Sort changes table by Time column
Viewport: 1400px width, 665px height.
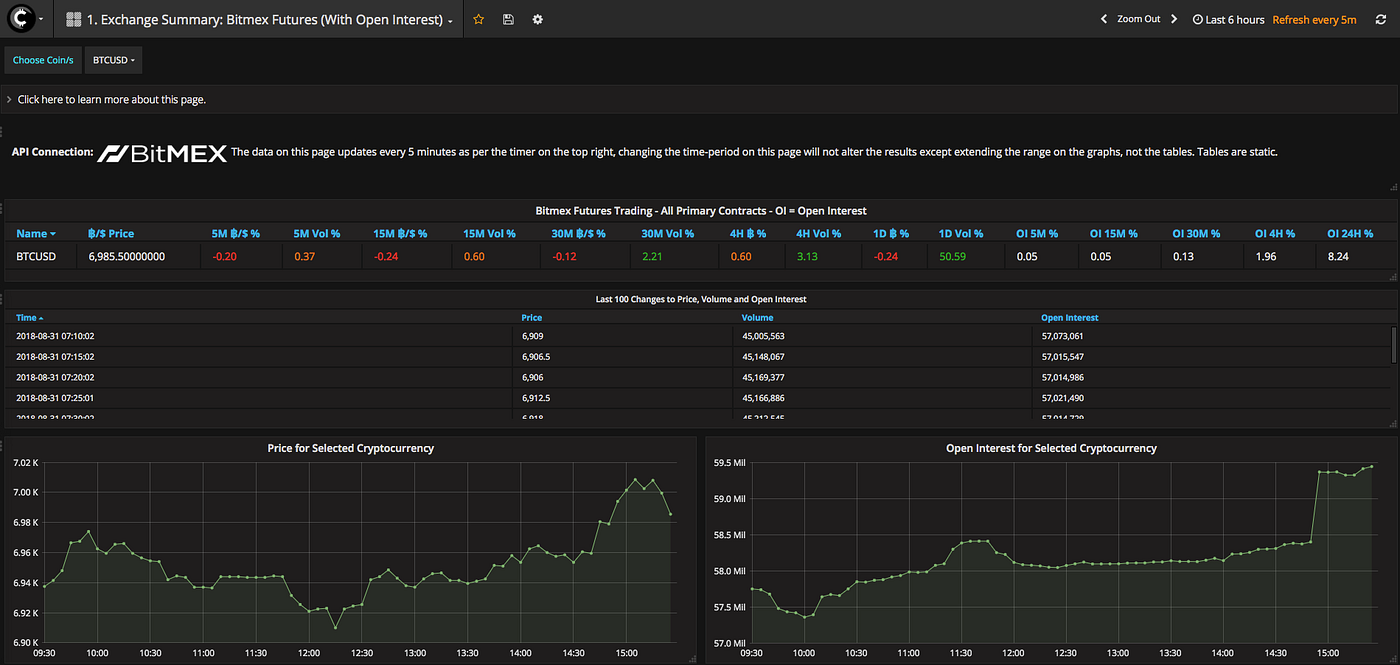[29, 317]
